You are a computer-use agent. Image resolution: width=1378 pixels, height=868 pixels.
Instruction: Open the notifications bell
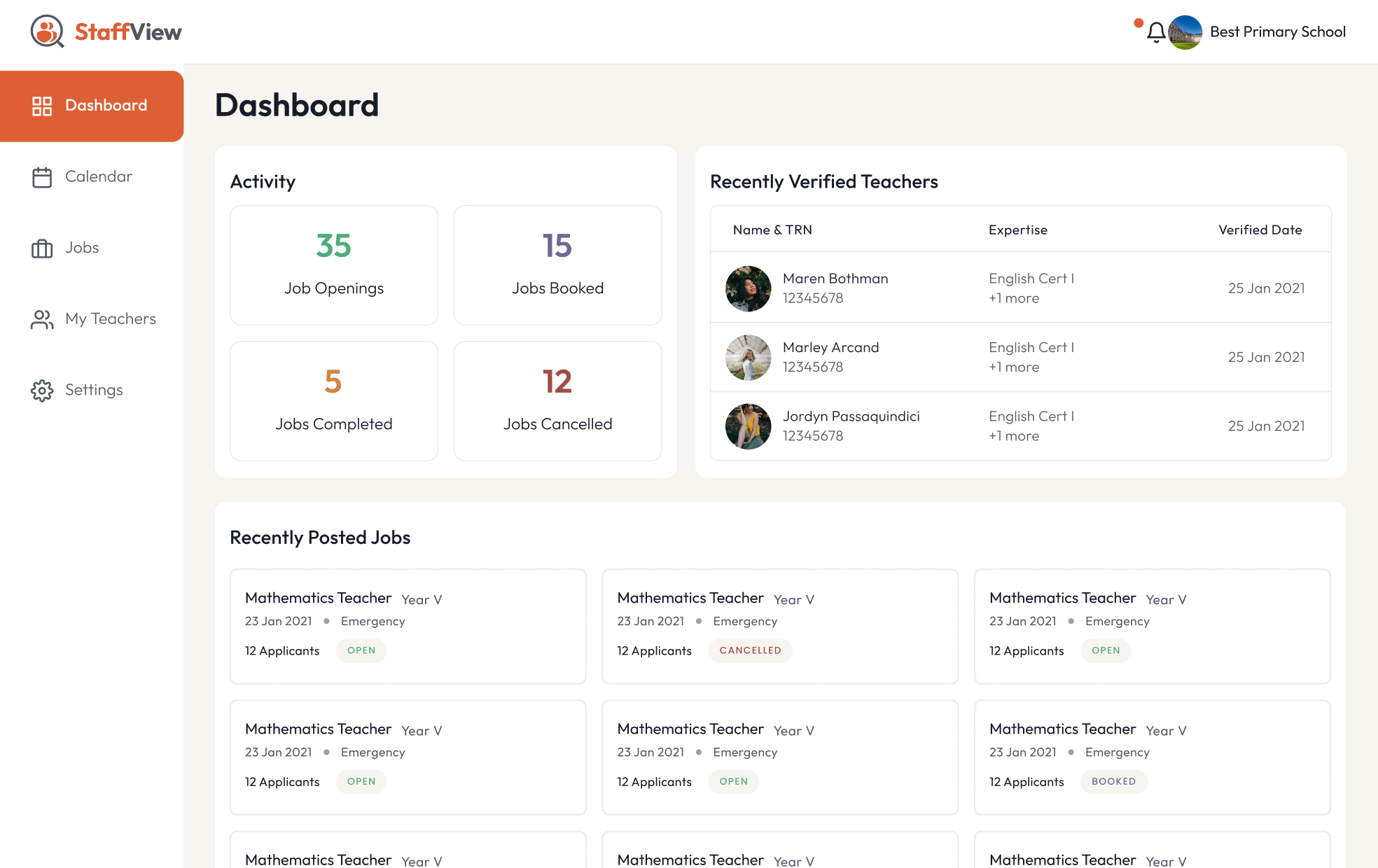click(x=1156, y=32)
